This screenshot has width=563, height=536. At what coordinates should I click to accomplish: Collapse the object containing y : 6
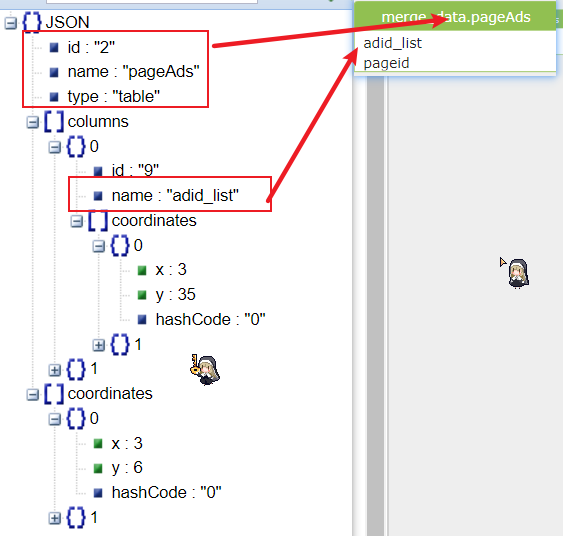tap(55, 419)
